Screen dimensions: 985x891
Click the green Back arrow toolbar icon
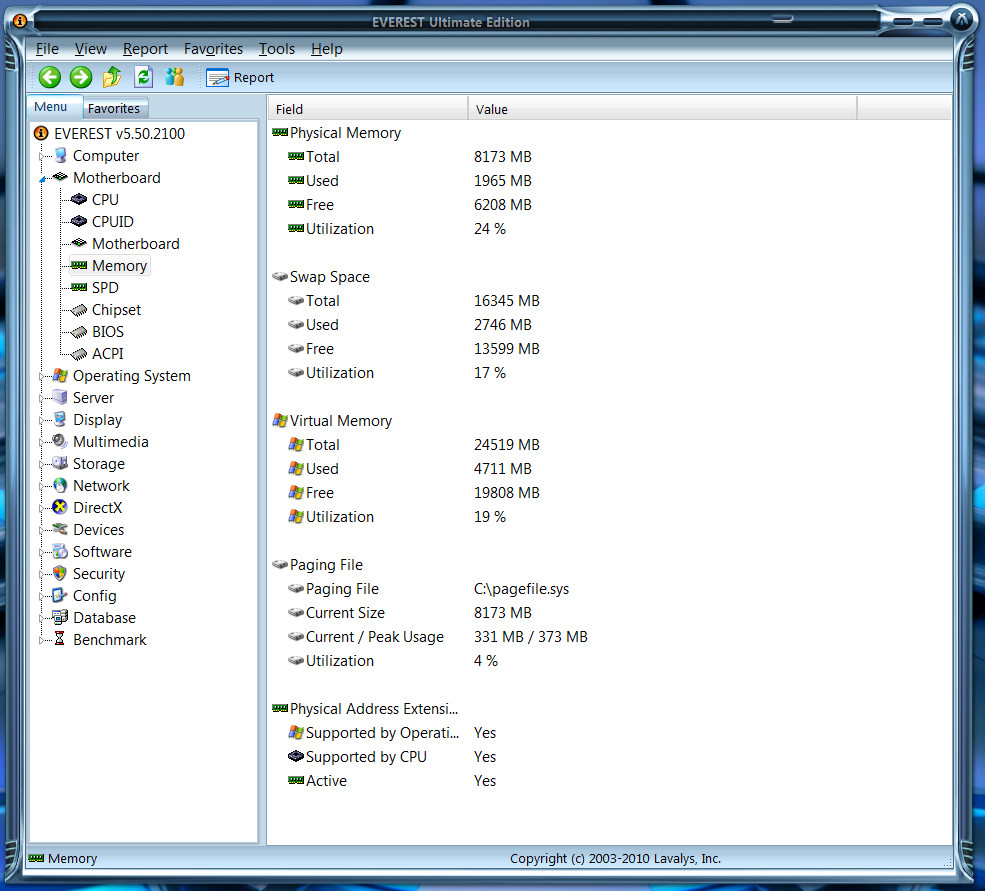50,77
